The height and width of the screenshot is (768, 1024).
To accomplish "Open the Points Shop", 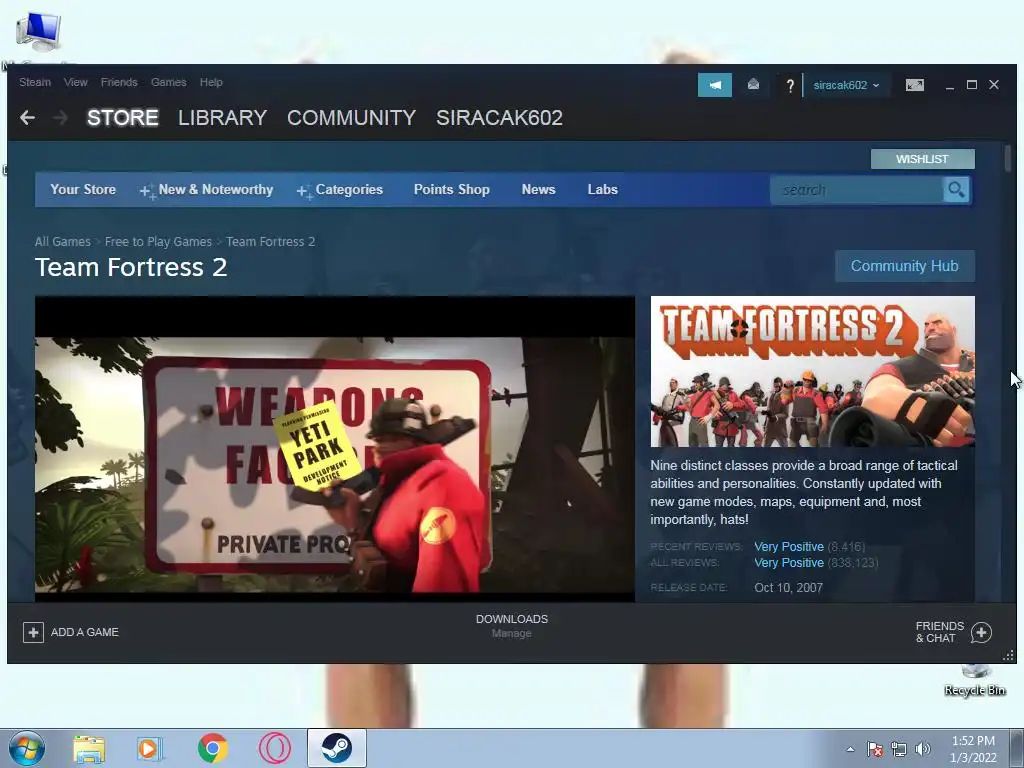I will coord(451,189).
